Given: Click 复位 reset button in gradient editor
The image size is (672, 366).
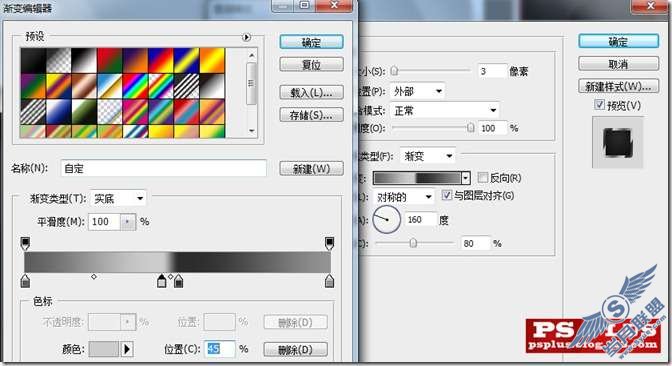Looking at the screenshot, I should point(312,65).
